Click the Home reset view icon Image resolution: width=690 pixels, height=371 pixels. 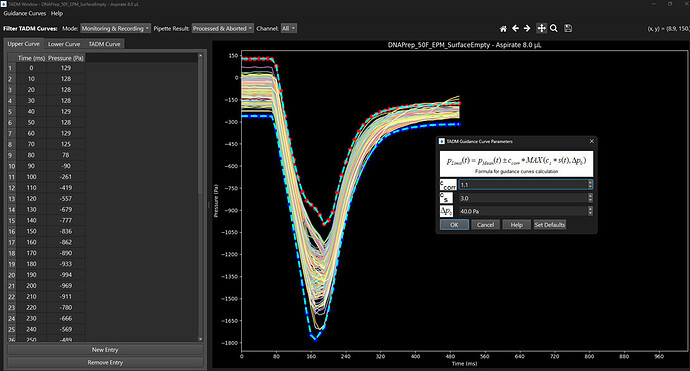point(503,29)
